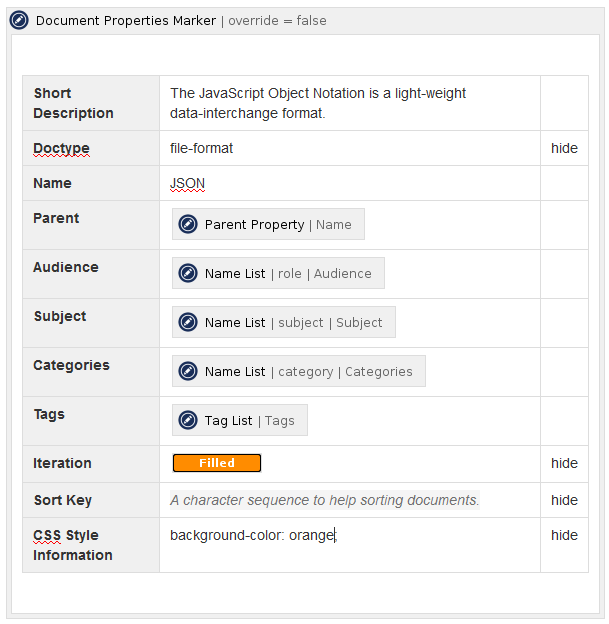Image resolution: width=609 pixels, height=624 pixels.
Task: Click the JSON name value
Action: click(187, 183)
